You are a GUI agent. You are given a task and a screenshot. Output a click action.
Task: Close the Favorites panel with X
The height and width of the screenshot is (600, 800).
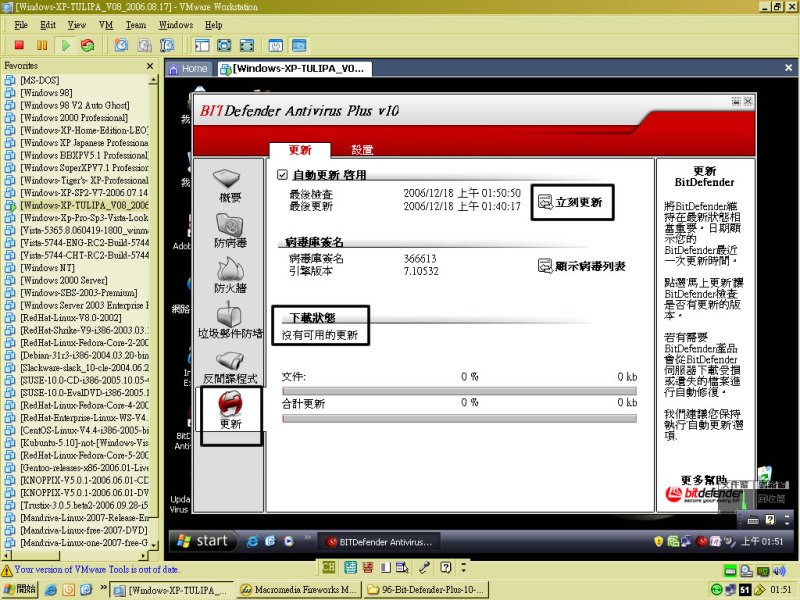pyautogui.click(x=150, y=66)
